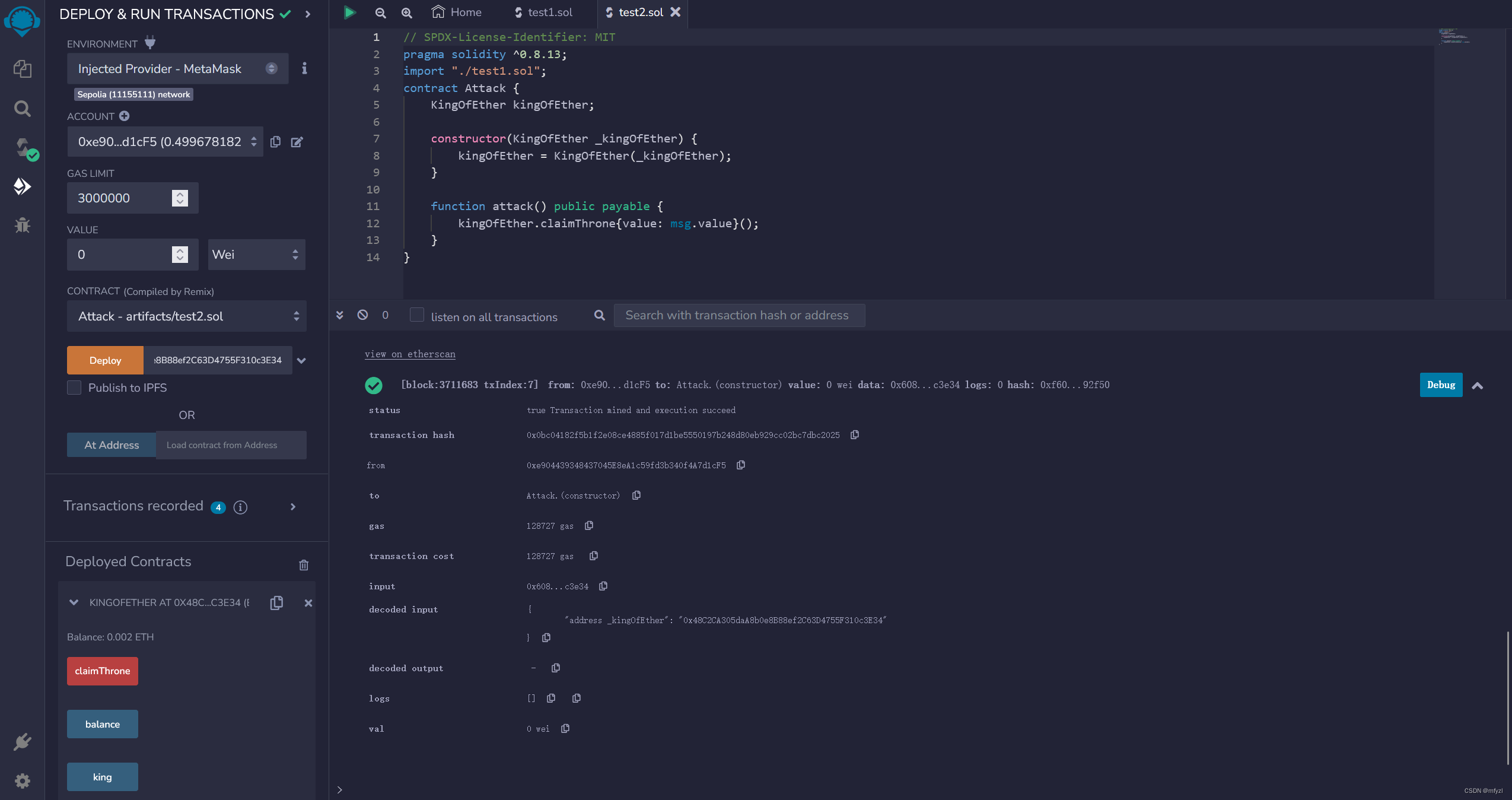Click the orange Deploy button
1512x800 pixels.
pos(105,360)
